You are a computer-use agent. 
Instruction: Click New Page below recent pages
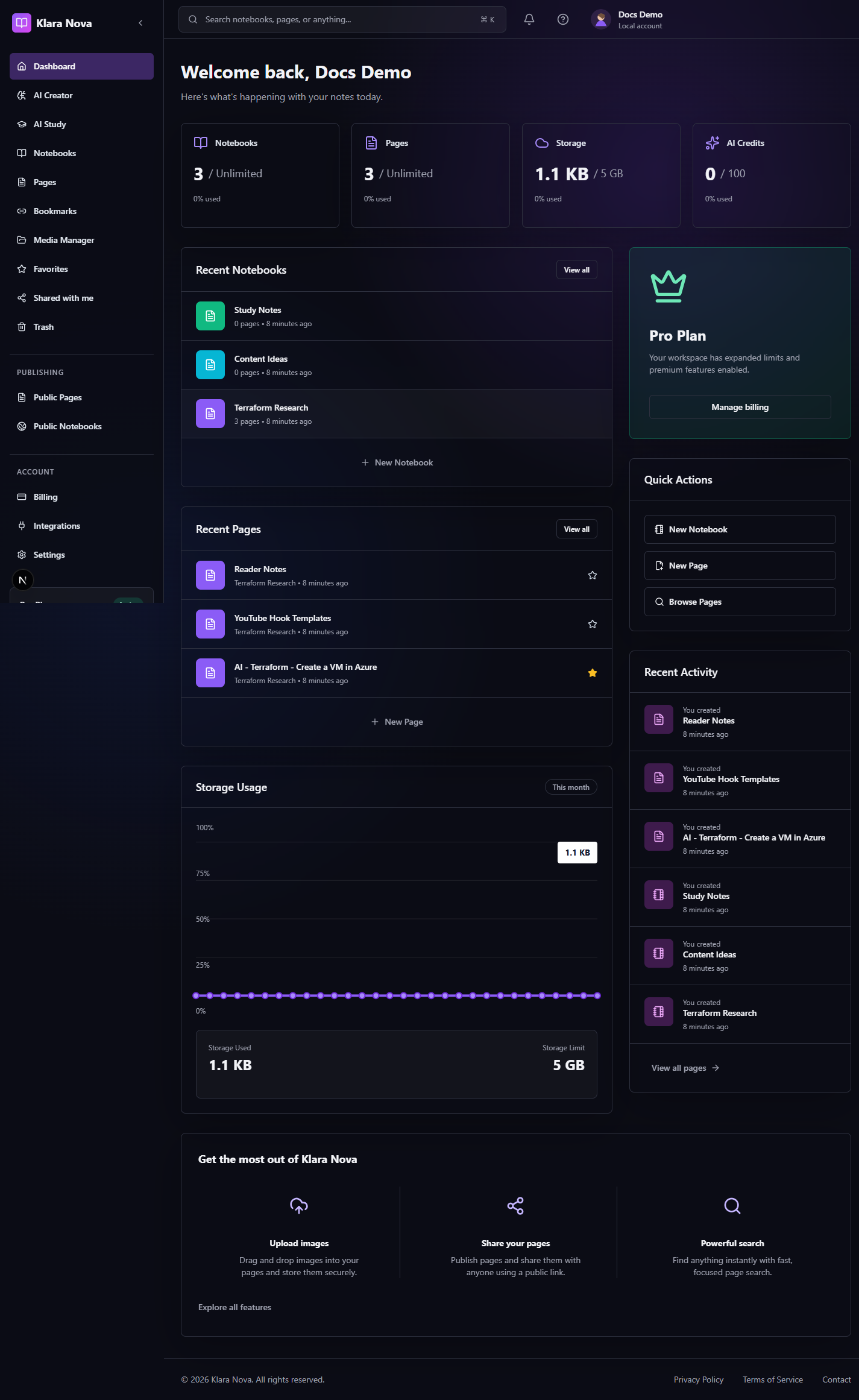397,722
